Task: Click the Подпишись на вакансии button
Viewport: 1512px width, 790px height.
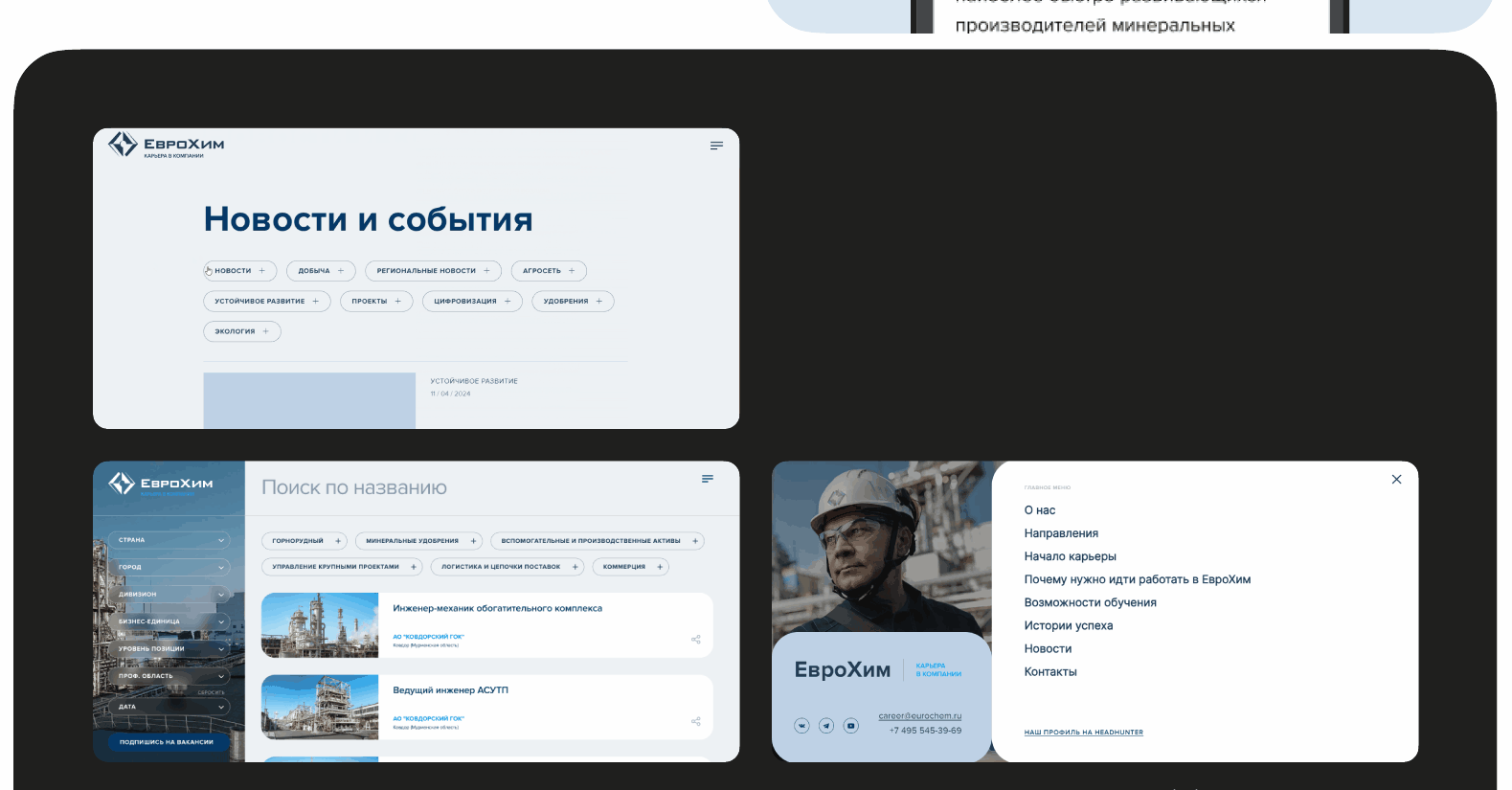Action: pos(167,742)
